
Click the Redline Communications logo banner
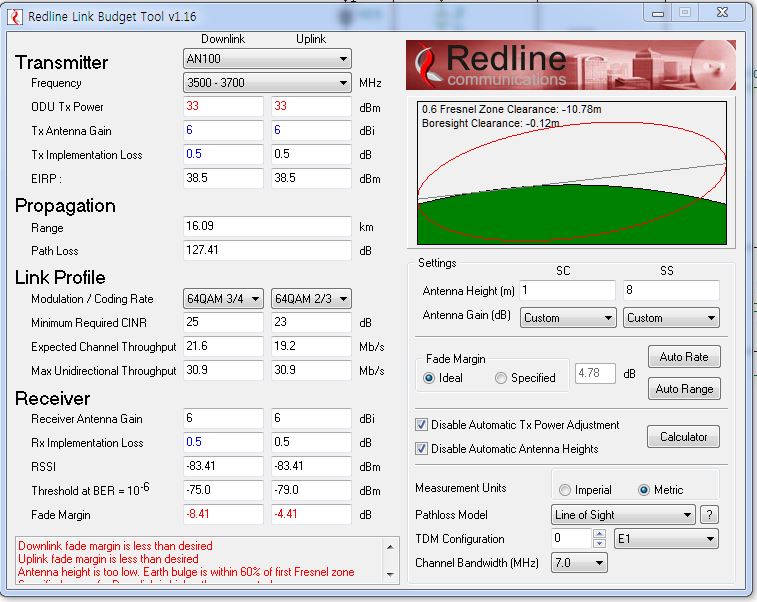point(571,65)
